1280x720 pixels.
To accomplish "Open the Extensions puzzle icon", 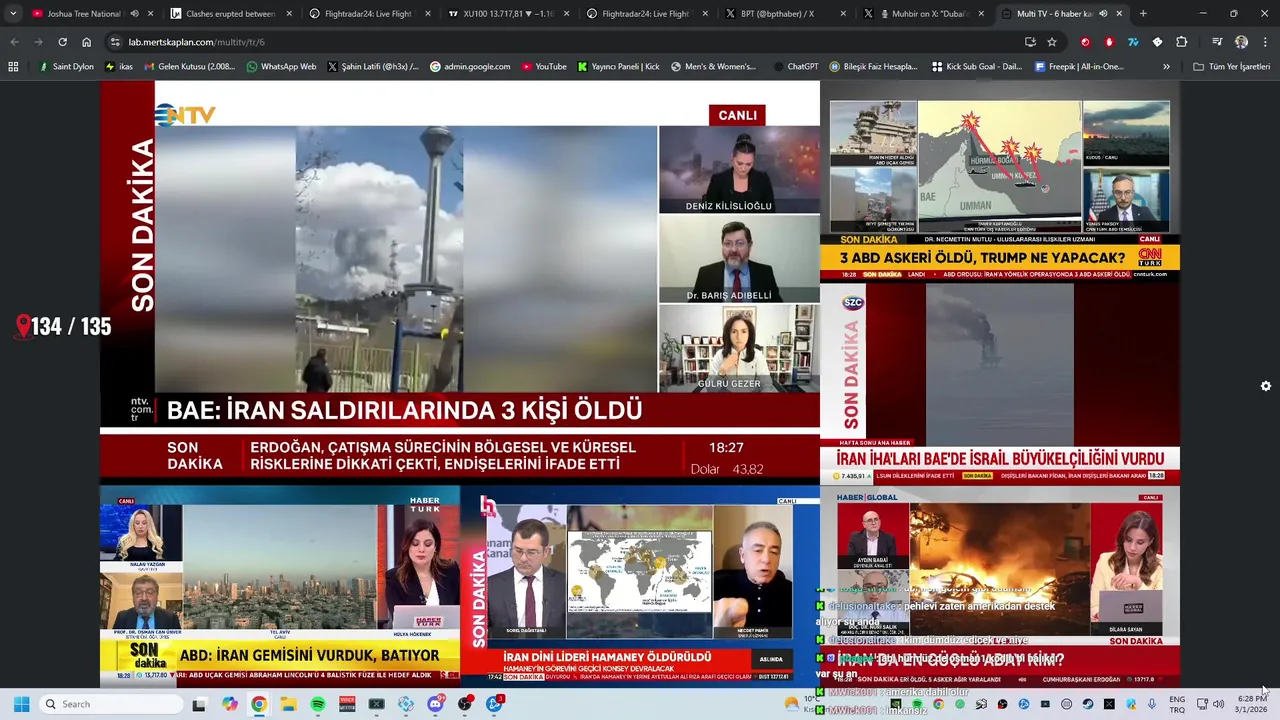I will (x=1181, y=42).
